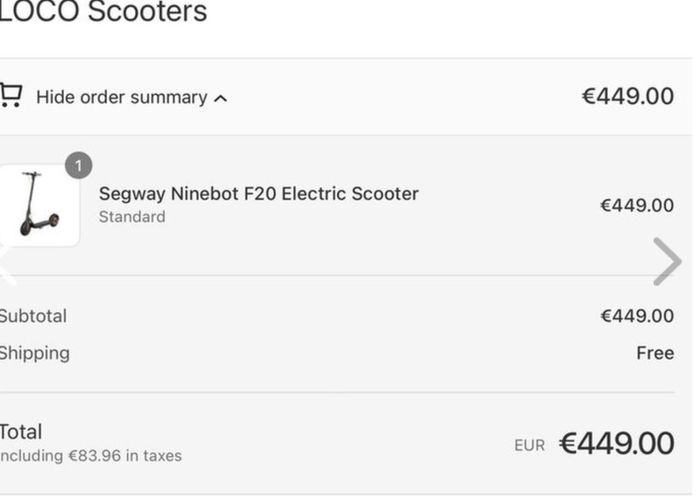This screenshot has height=504, width=700.
Task: Click the Standard variant label
Action: click(132, 217)
